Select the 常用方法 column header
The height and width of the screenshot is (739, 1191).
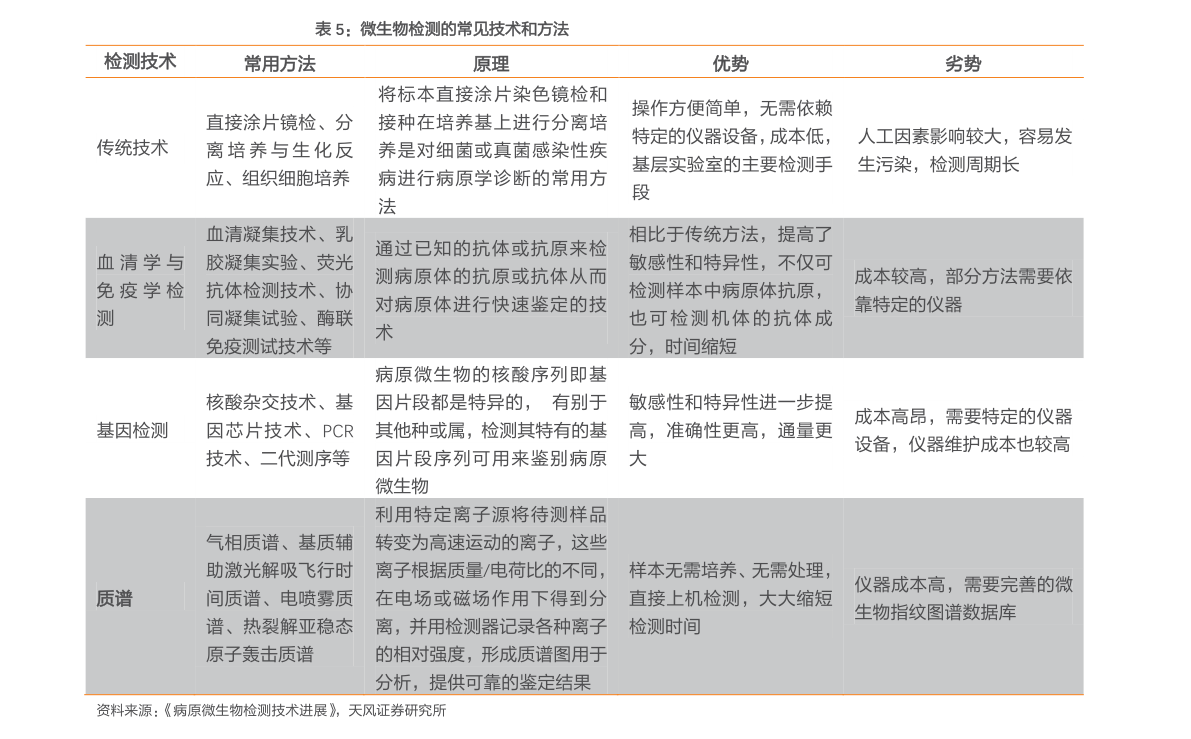pos(280,64)
